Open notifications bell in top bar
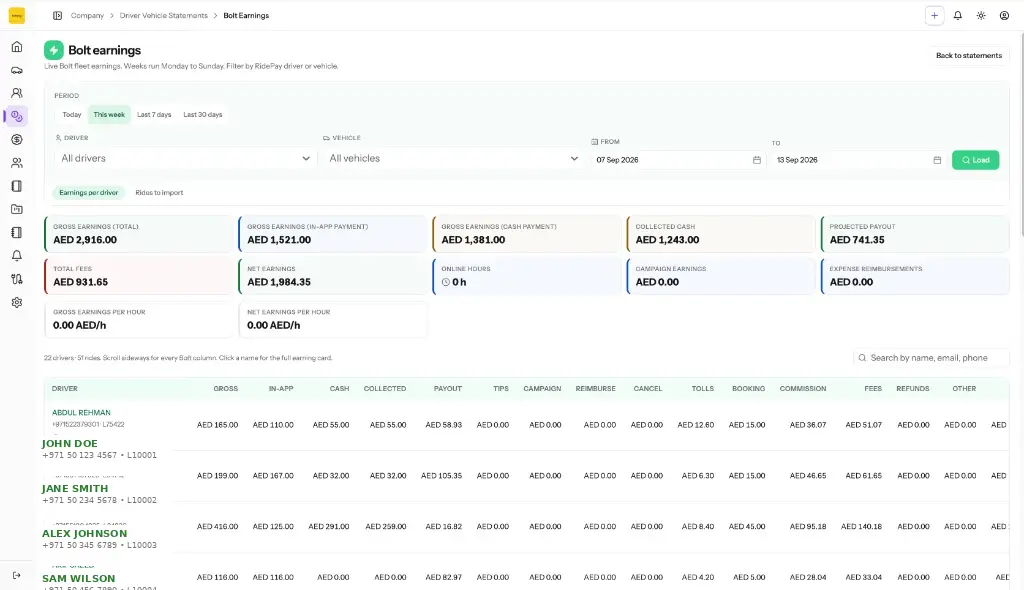The height and width of the screenshot is (590, 1024). [957, 16]
